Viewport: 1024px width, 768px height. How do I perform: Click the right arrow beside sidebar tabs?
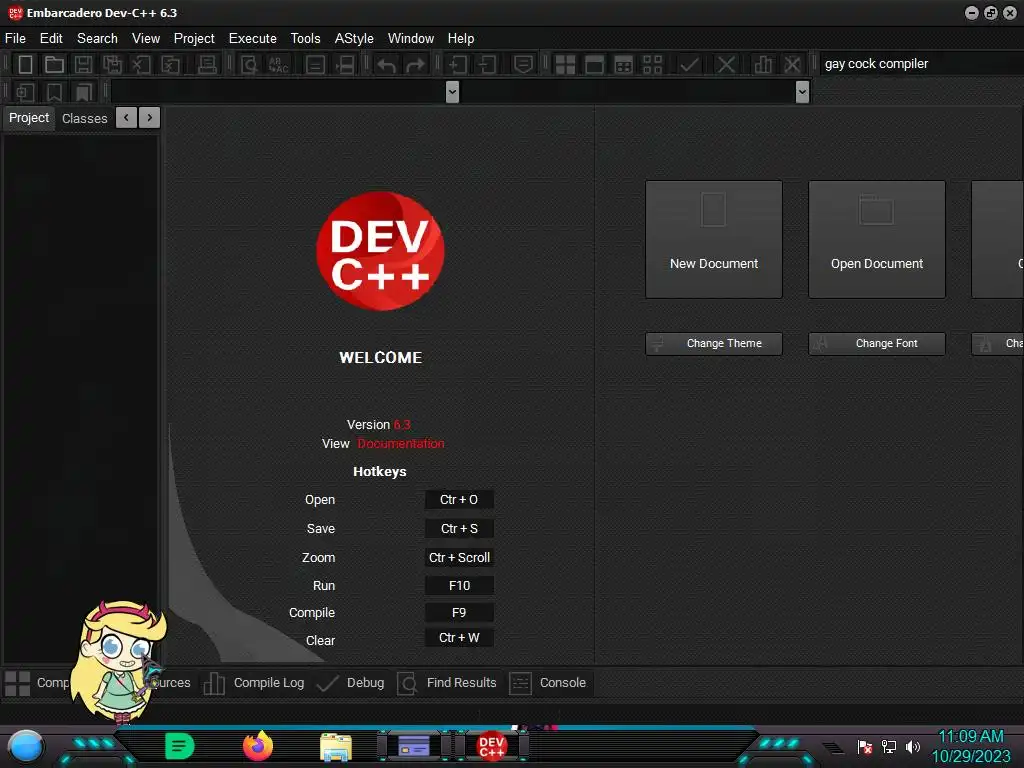(150, 118)
